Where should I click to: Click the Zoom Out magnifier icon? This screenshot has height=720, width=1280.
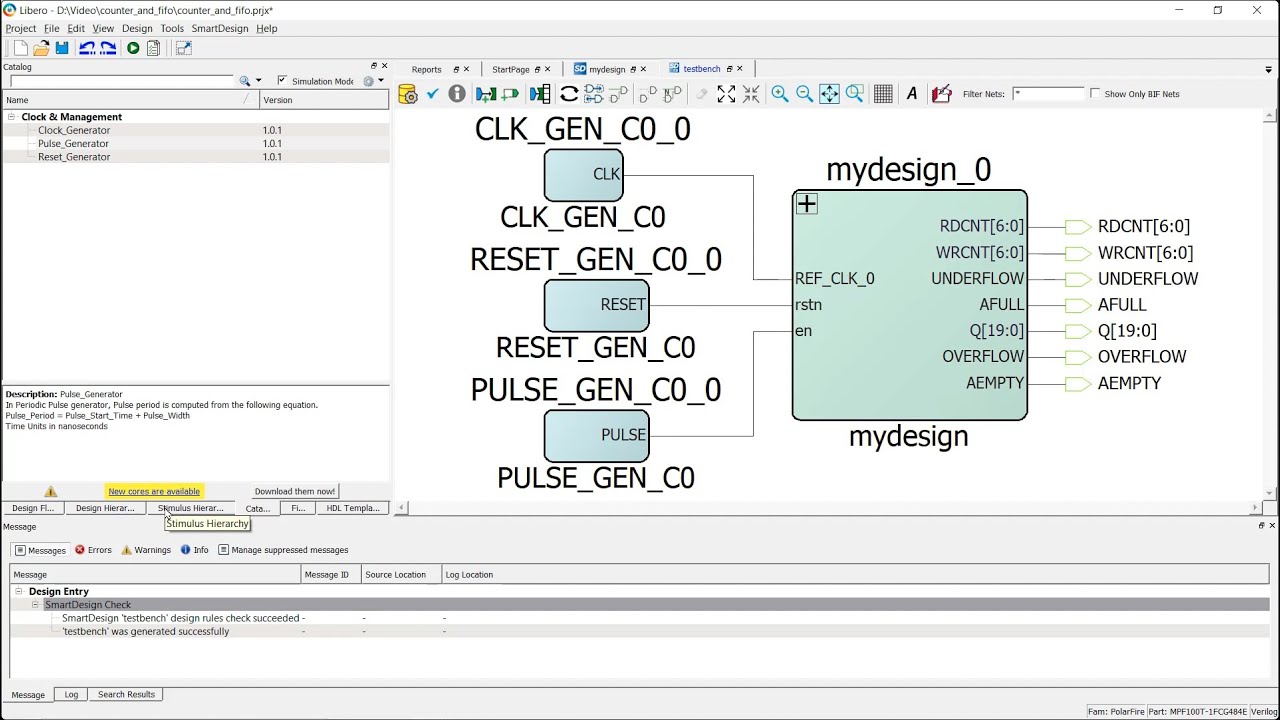click(804, 94)
